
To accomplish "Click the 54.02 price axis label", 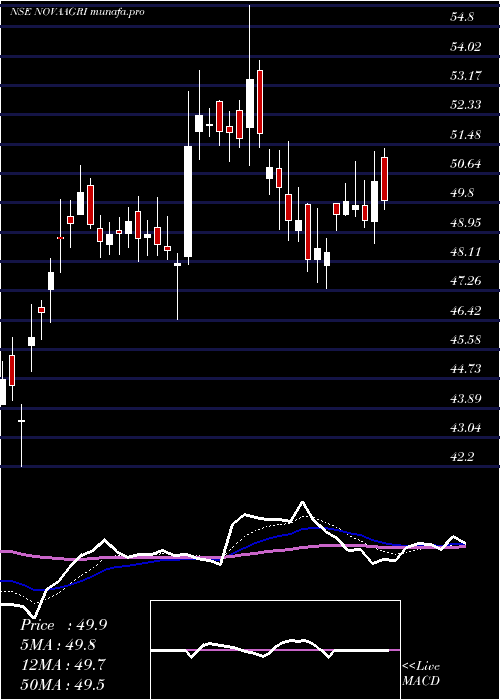I will [x=467, y=46].
